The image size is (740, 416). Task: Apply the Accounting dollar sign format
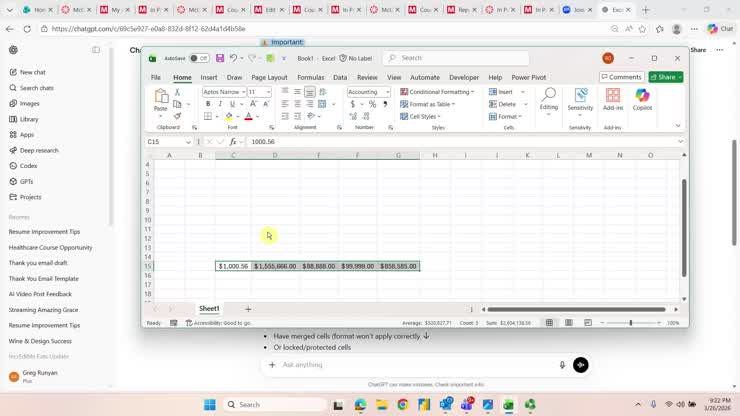coord(353,104)
